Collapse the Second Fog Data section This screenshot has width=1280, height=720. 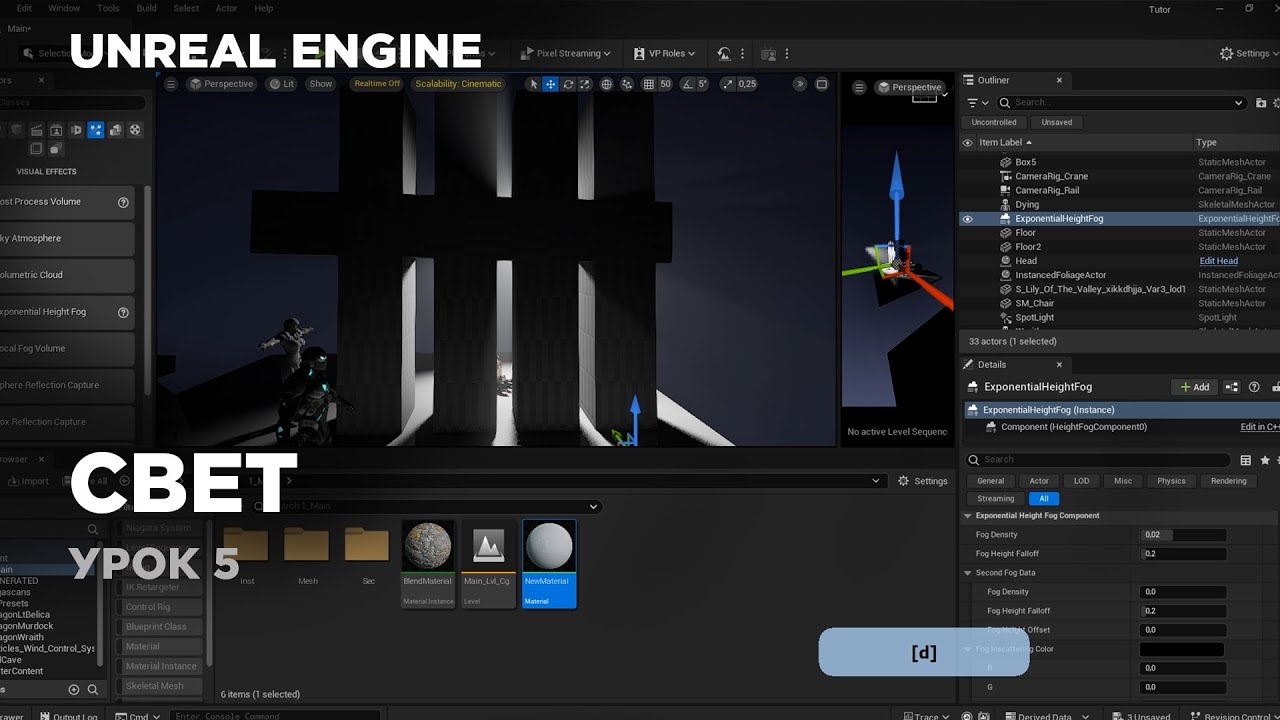click(x=967, y=573)
